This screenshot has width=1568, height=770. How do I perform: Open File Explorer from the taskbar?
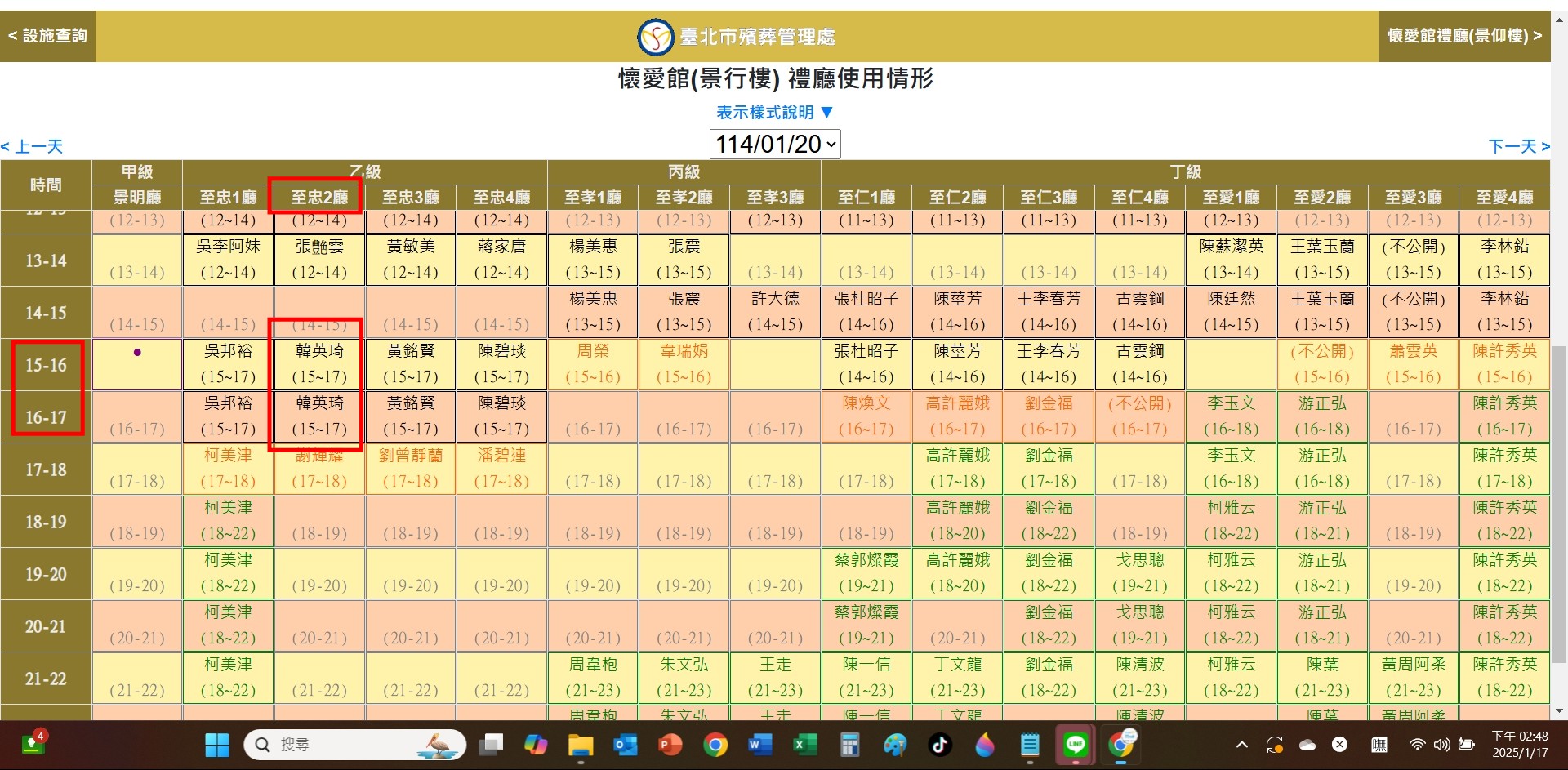coord(581,745)
